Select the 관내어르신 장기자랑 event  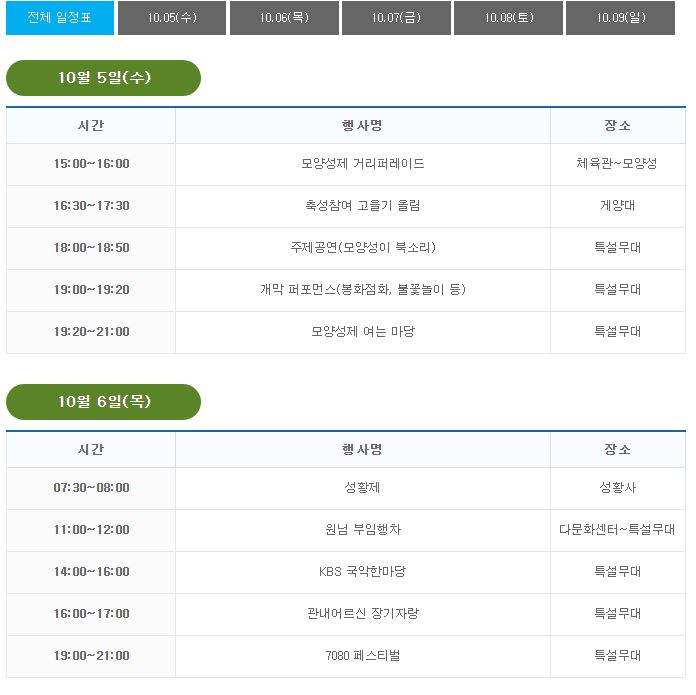[362, 614]
